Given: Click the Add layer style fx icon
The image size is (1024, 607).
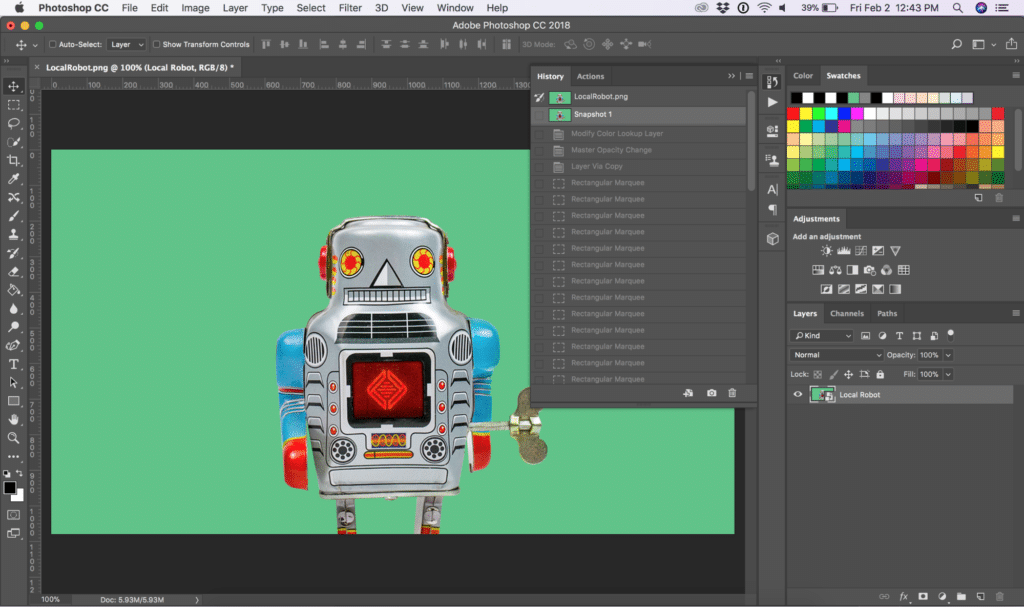Looking at the screenshot, I should click(904, 596).
